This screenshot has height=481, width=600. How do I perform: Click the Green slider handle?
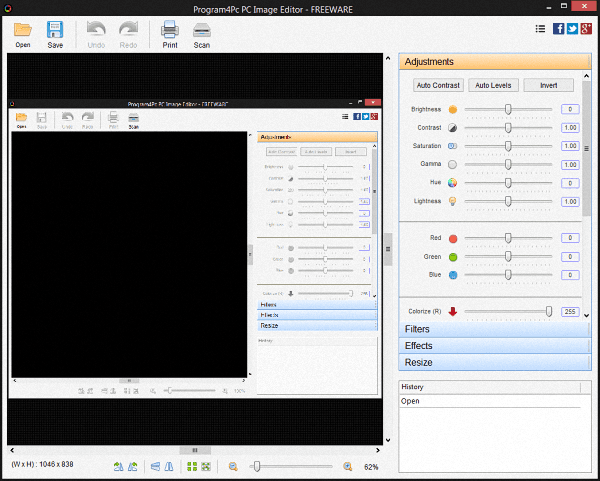[x=508, y=257]
